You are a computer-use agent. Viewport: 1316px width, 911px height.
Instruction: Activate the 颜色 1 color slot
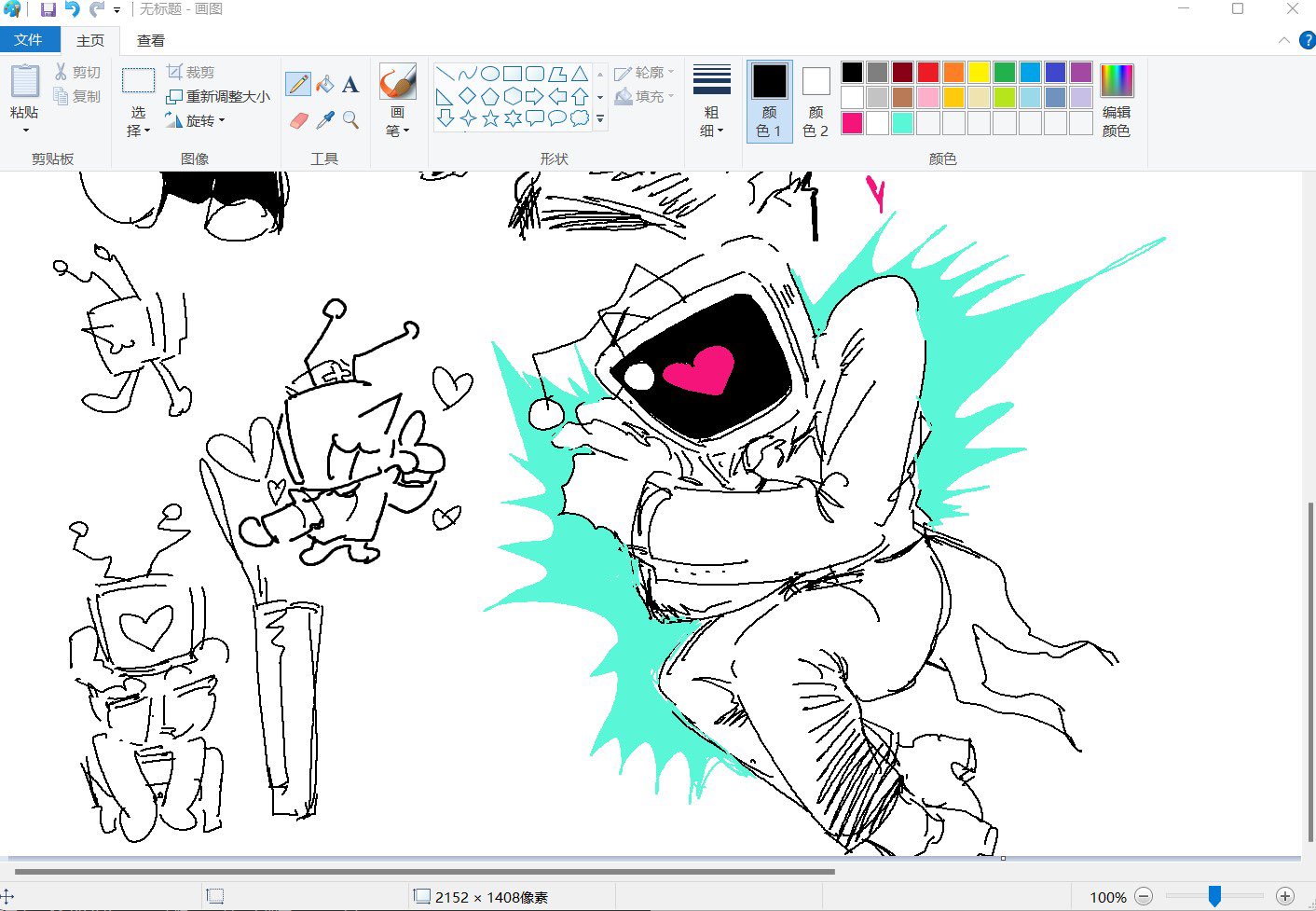click(x=769, y=101)
